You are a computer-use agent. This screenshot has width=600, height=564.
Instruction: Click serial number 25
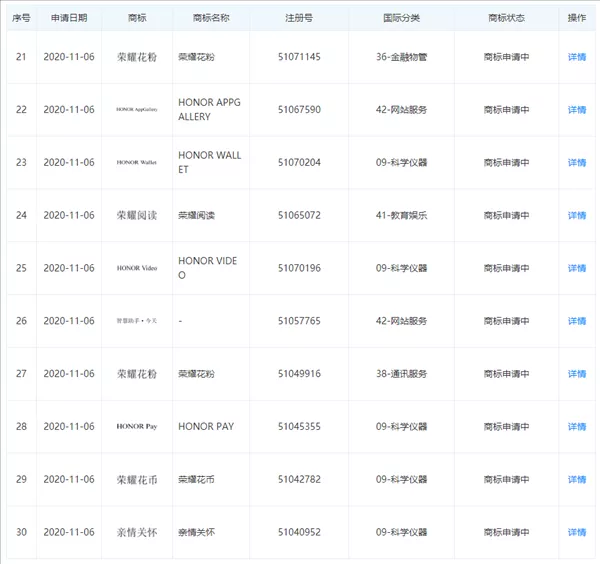[x=21, y=268]
